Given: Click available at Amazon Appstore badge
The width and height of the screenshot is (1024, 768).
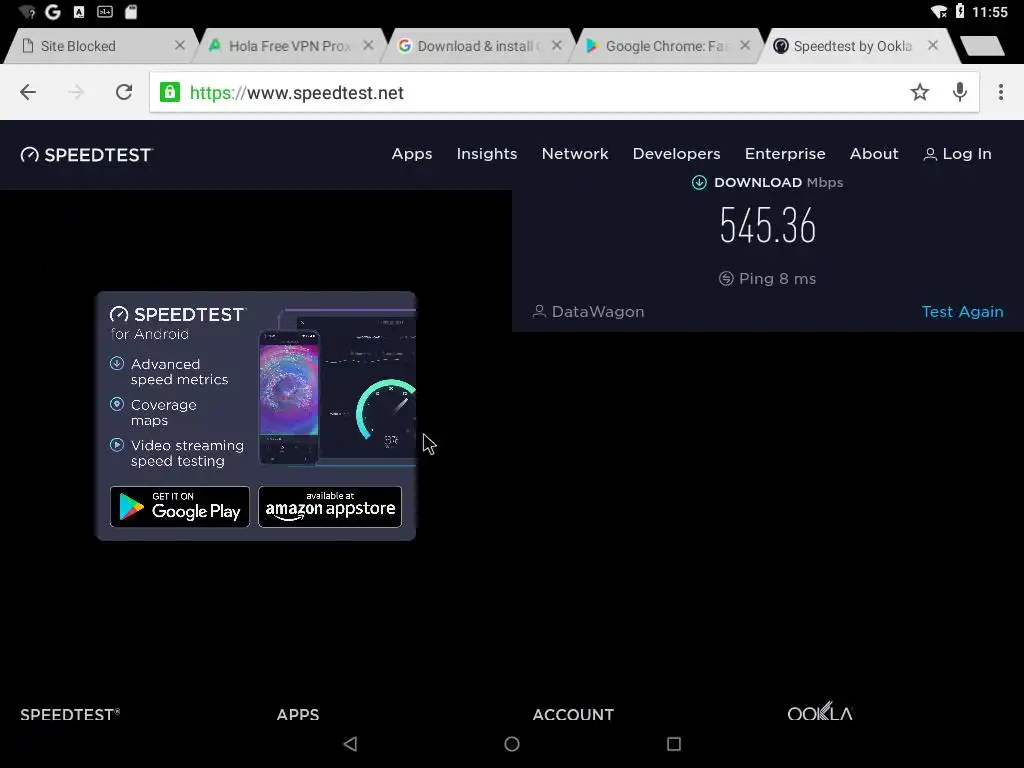Looking at the screenshot, I should coord(330,507).
